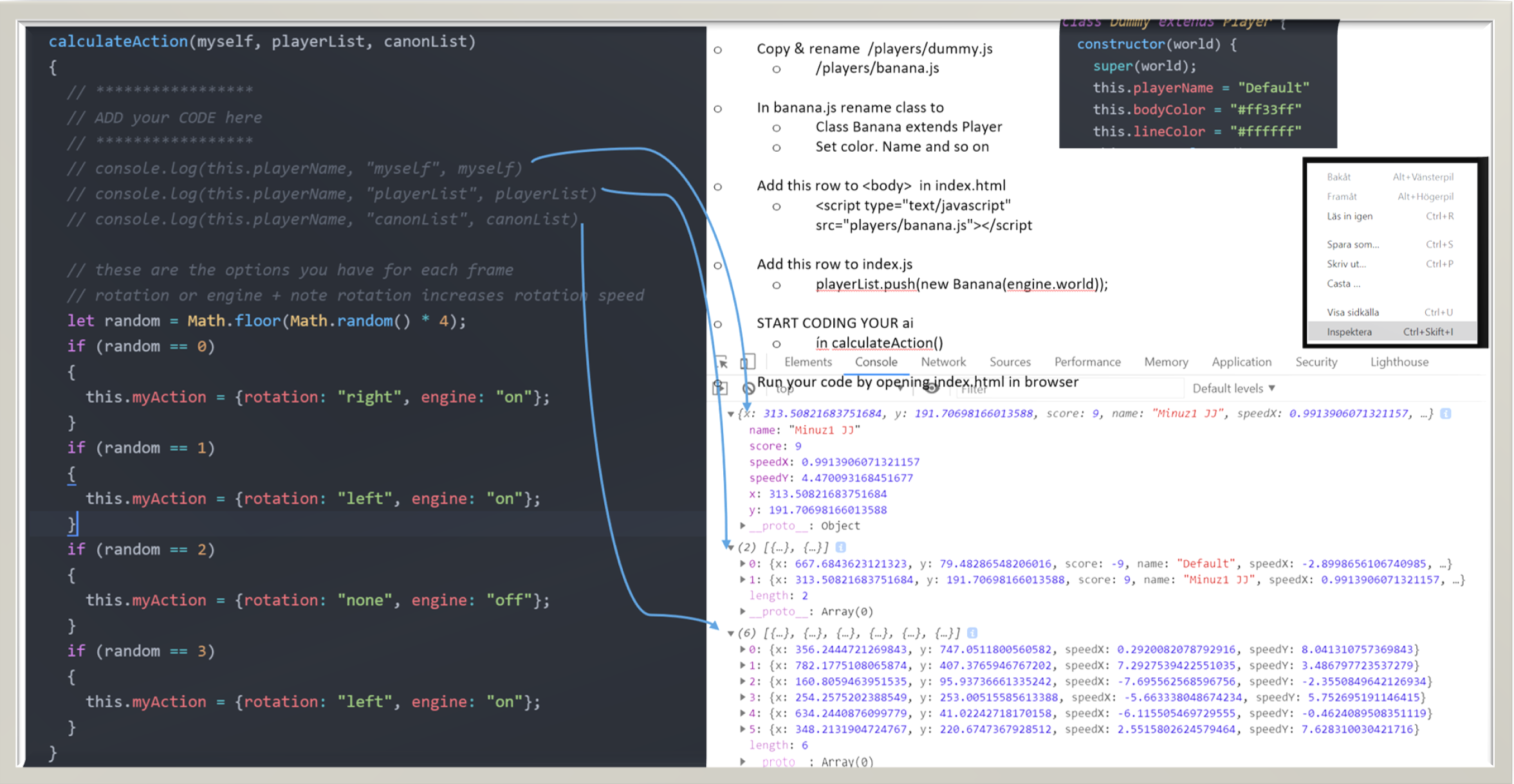Expand item 0 named Default in the array
The height and width of the screenshot is (784, 1514).
[743, 563]
